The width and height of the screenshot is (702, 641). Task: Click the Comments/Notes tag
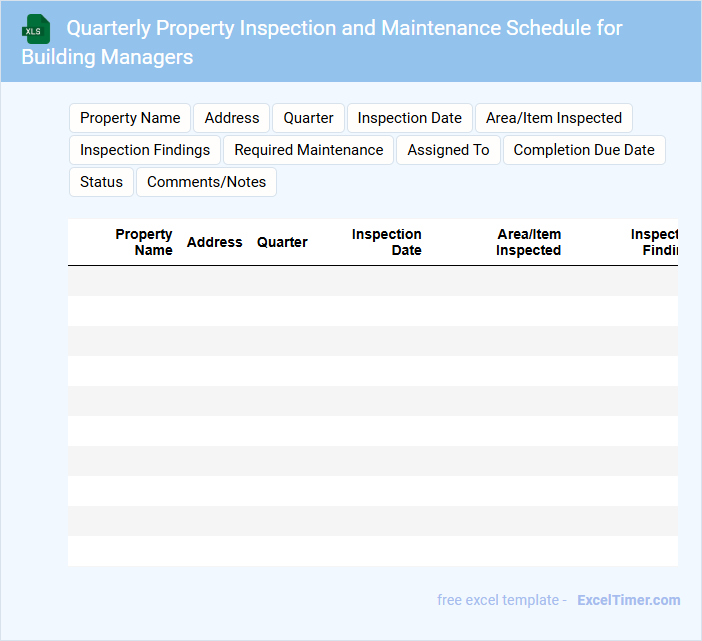(206, 182)
